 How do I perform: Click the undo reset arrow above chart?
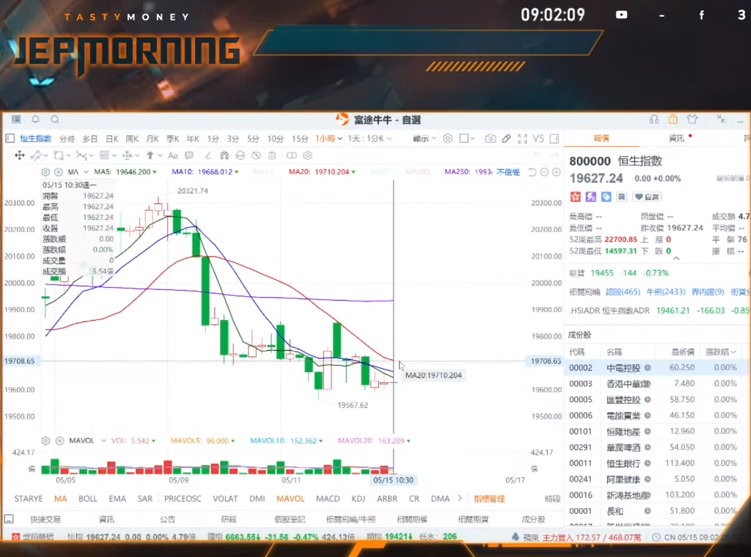[x=532, y=172]
